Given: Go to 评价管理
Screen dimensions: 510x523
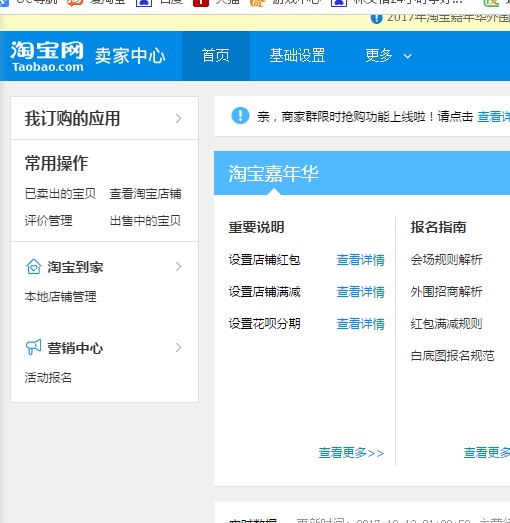Looking at the screenshot, I should pyautogui.click(x=48, y=220).
